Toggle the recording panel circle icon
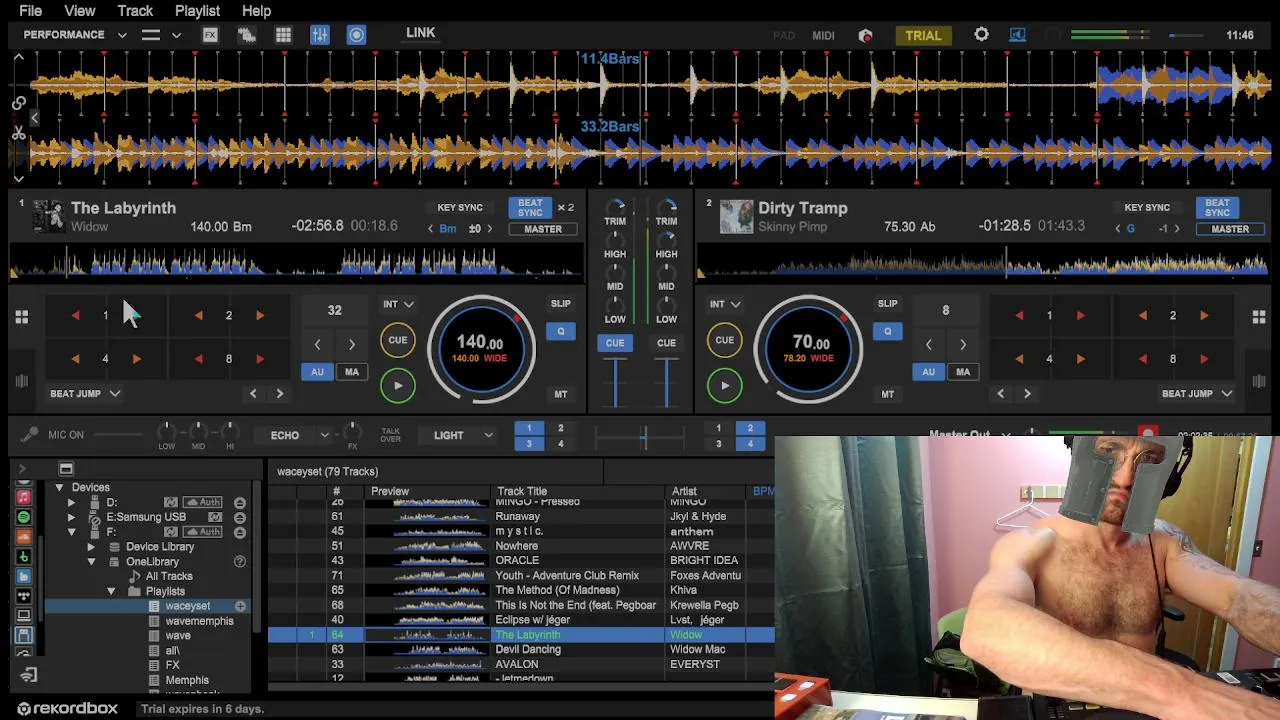This screenshot has width=1280, height=720. [x=356, y=35]
